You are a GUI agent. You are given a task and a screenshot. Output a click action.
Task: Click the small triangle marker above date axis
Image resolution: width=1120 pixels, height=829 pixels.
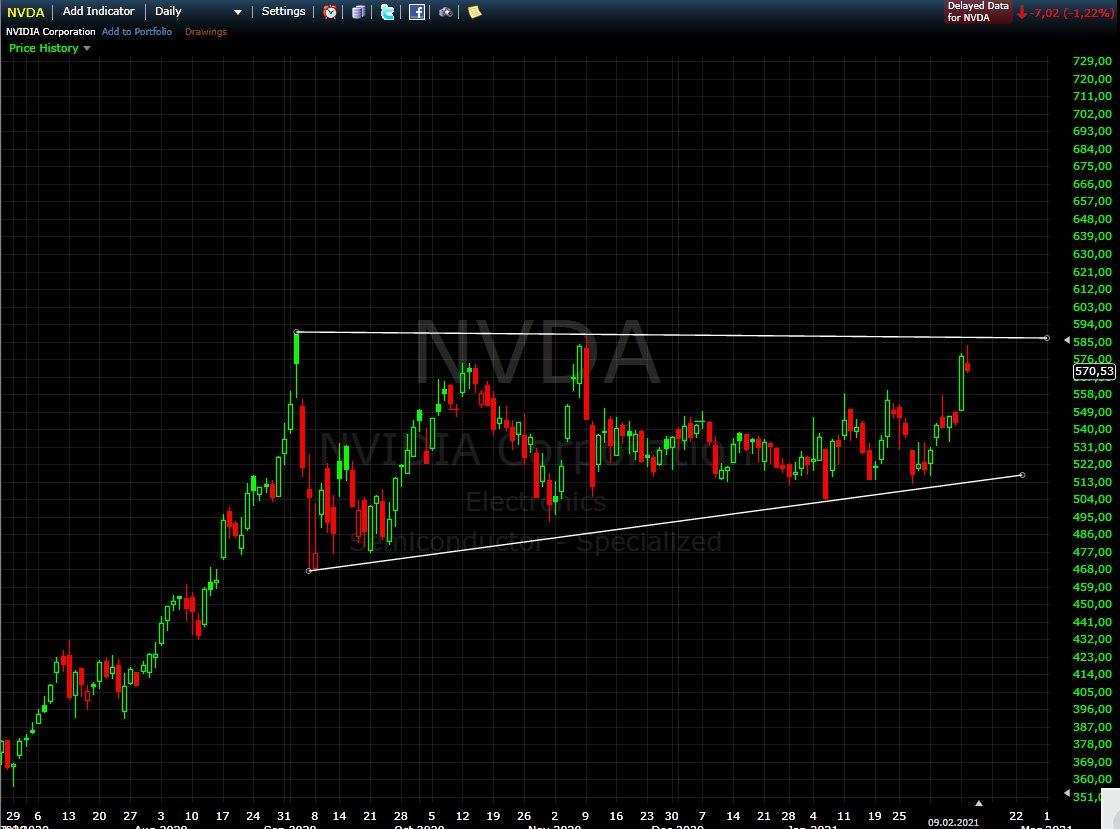(x=979, y=803)
